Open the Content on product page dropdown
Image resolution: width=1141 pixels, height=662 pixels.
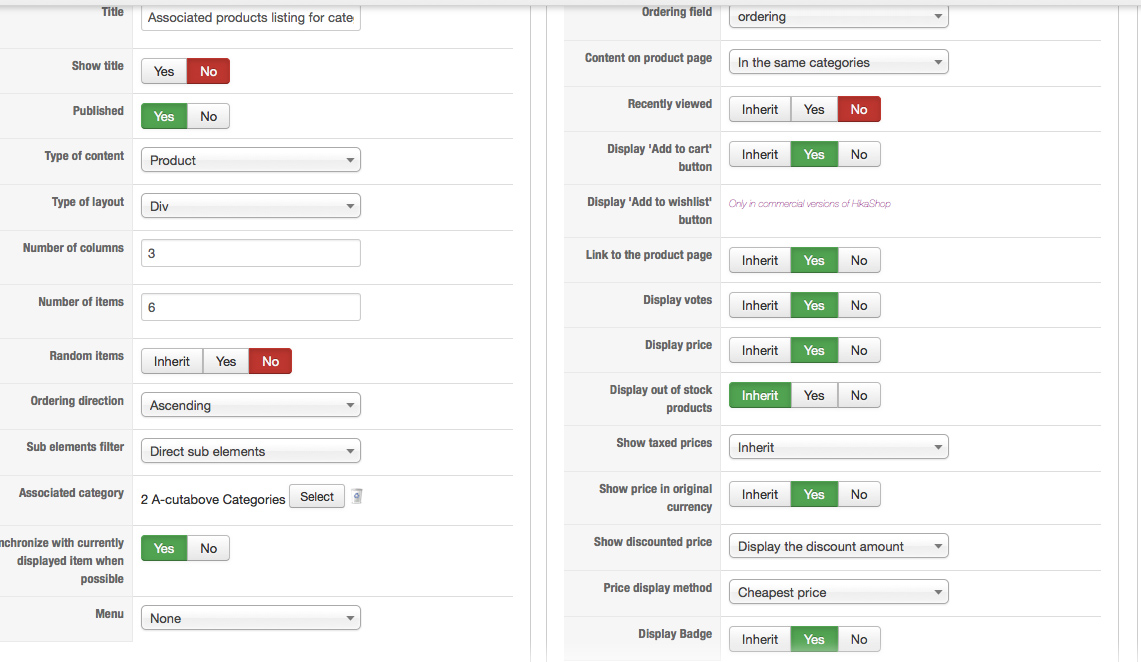[x=838, y=62]
